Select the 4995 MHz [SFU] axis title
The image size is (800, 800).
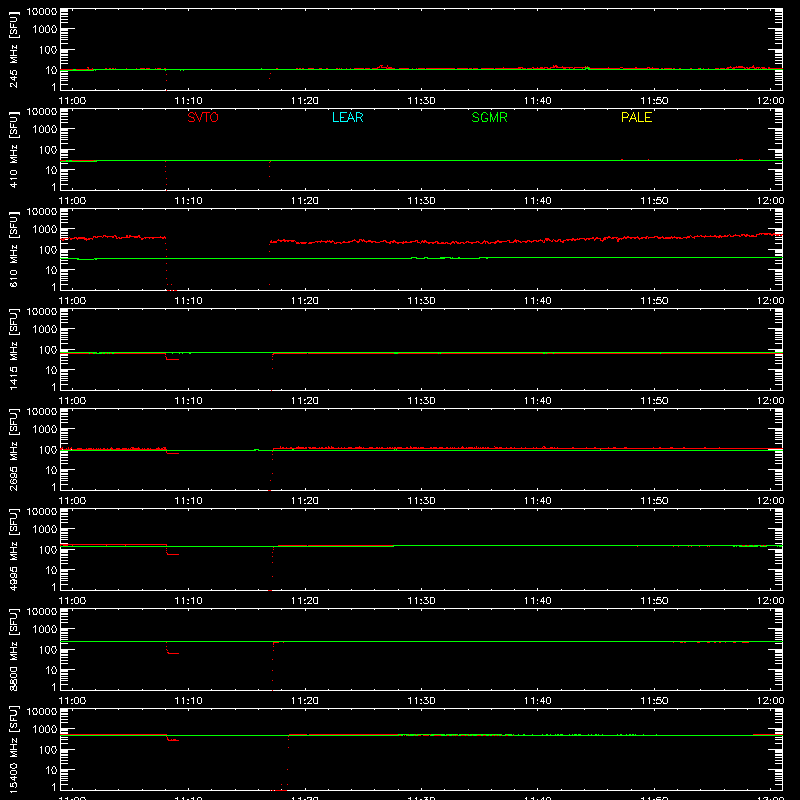pos(14,550)
